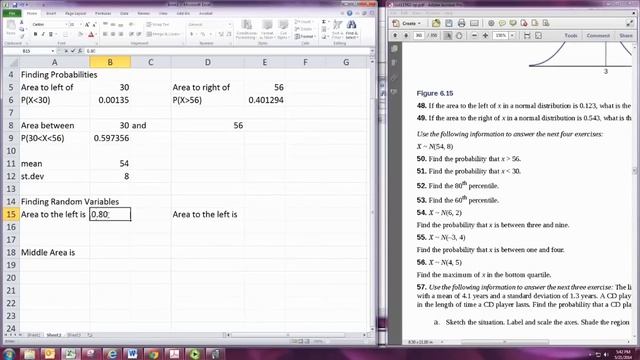The image size is (640, 360).
Task: Click the Windows Start button
Action: click(x=9, y=353)
